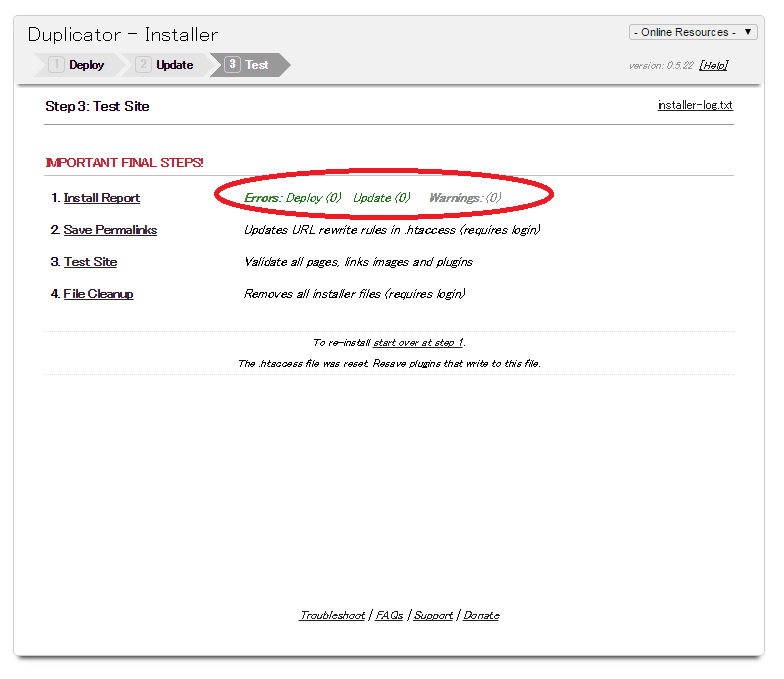784x679 pixels.
Task: Click the 'Update (0)' status text
Action: [x=382, y=198]
